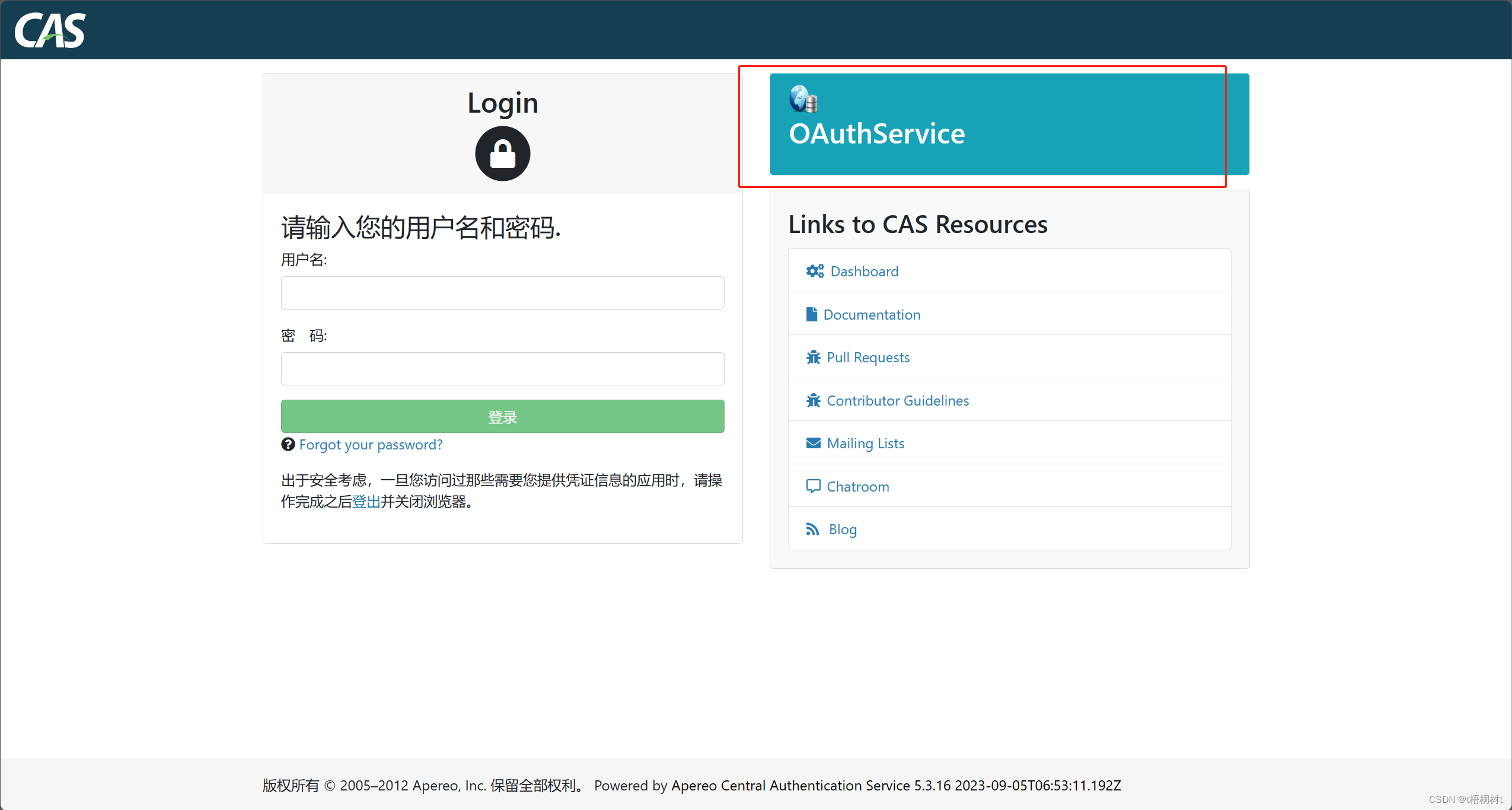Click the black padlock icon under Login

click(x=502, y=154)
